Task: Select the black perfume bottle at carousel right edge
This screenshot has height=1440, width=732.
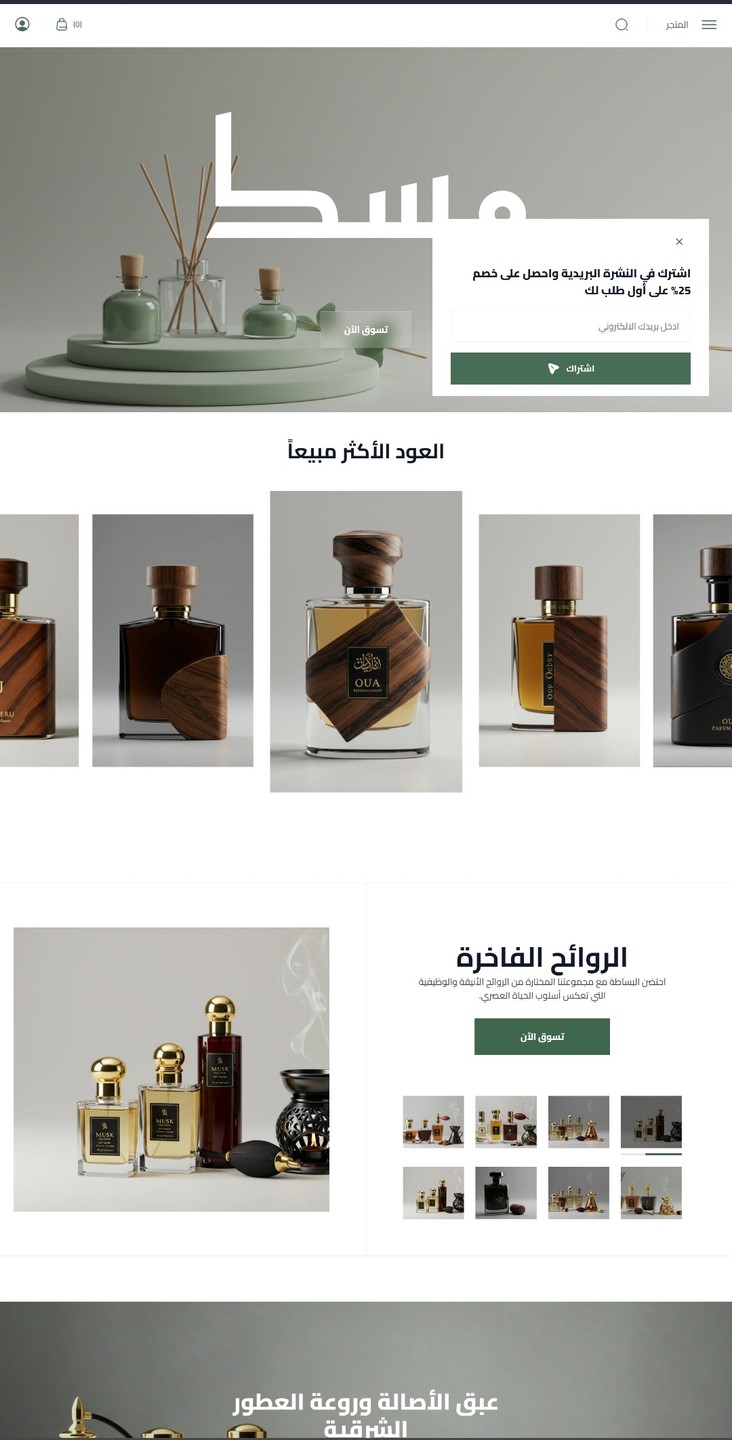Action: click(x=693, y=640)
